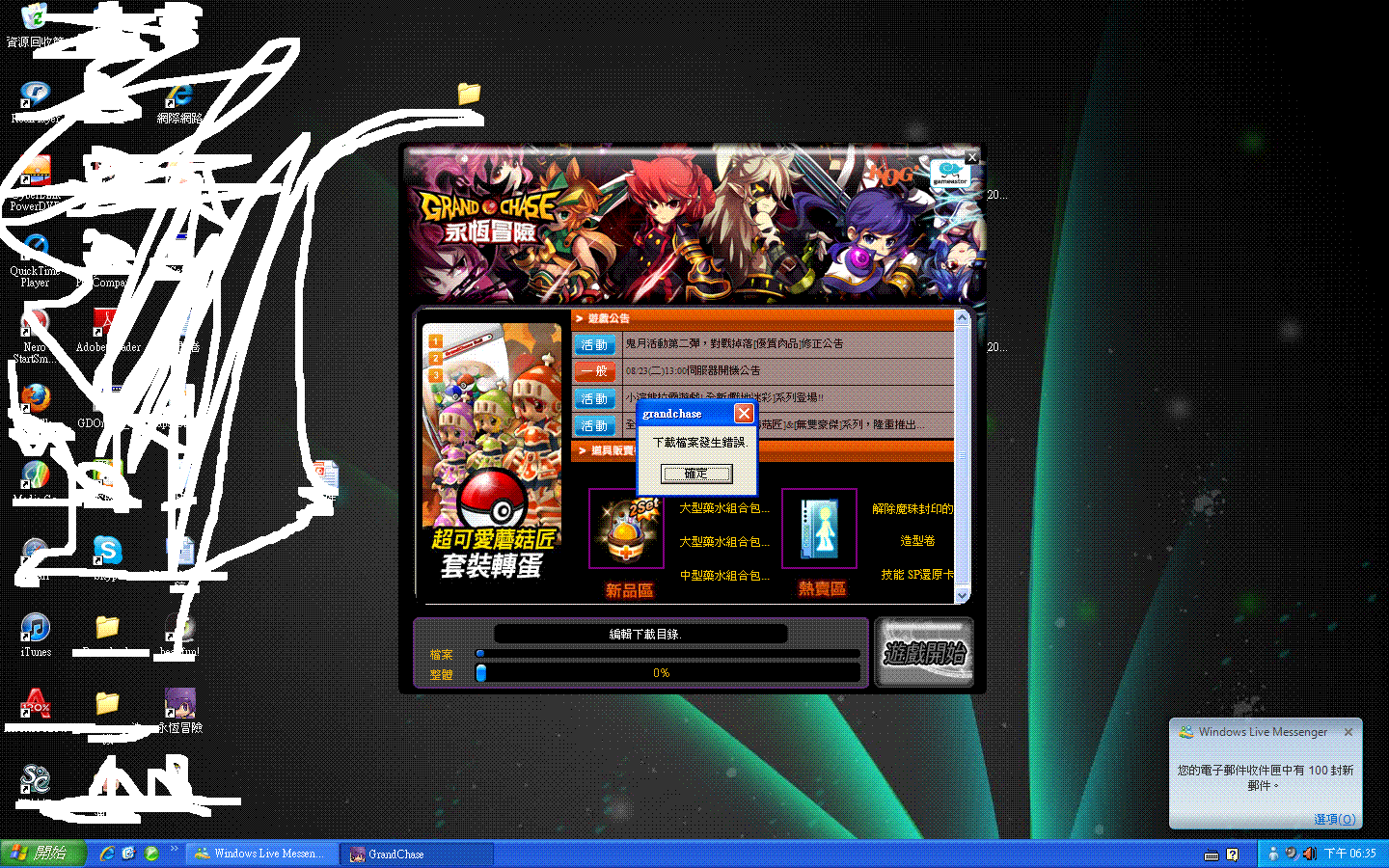This screenshot has width=1389, height=868.
Task: Click Outlook Express quick launch icon
Action: coord(129,854)
